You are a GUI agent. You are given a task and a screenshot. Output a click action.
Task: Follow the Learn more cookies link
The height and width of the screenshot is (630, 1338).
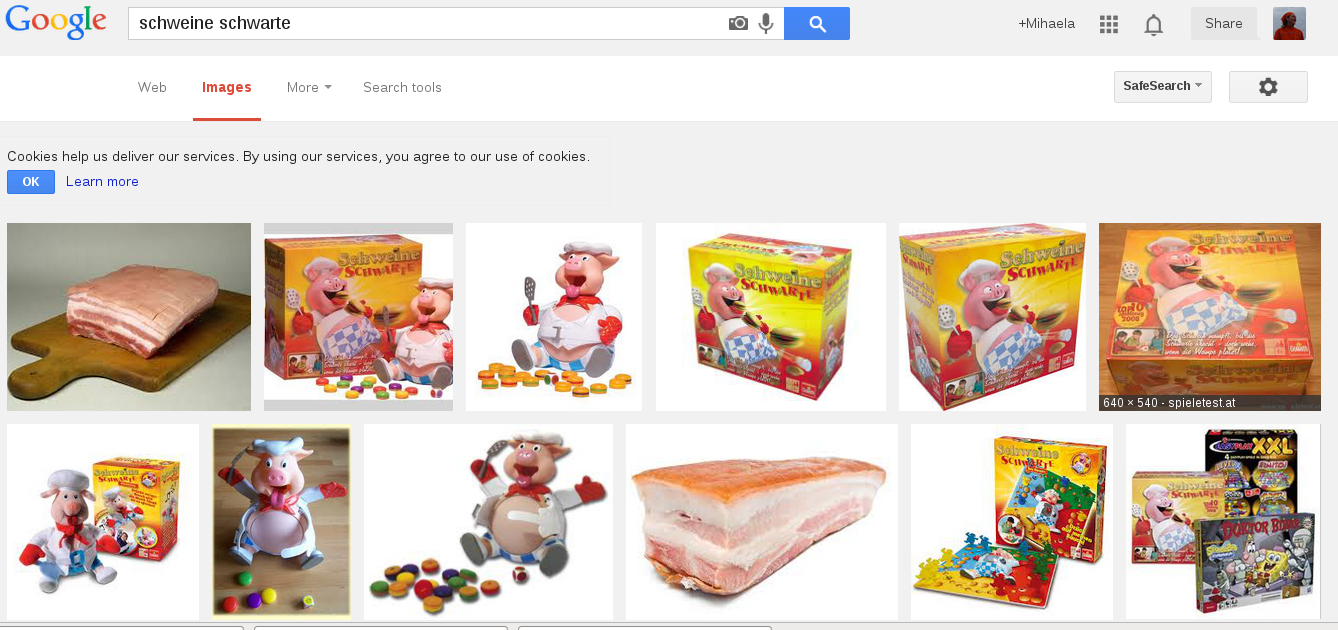[x=102, y=182]
